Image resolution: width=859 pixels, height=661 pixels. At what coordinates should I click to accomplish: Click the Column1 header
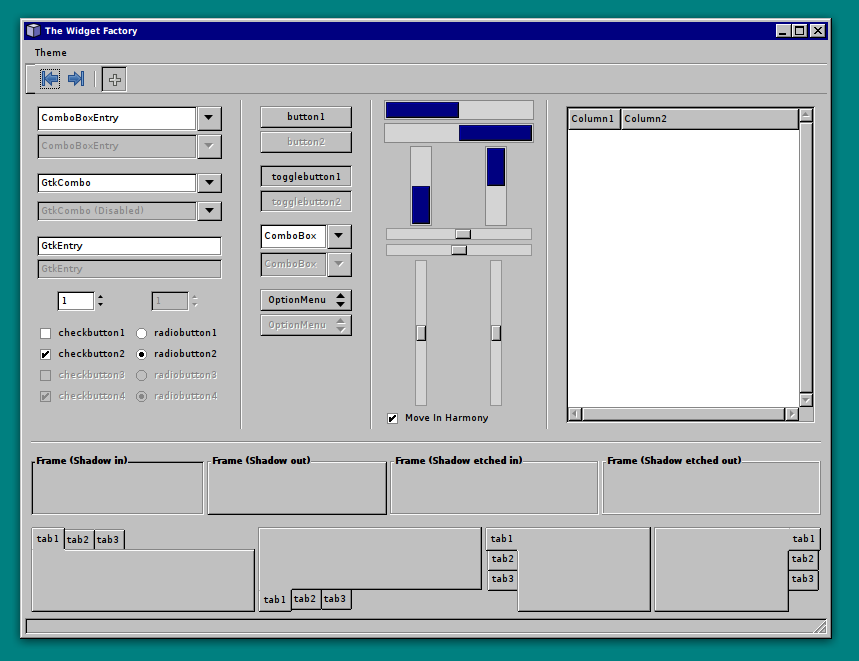point(594,119)
